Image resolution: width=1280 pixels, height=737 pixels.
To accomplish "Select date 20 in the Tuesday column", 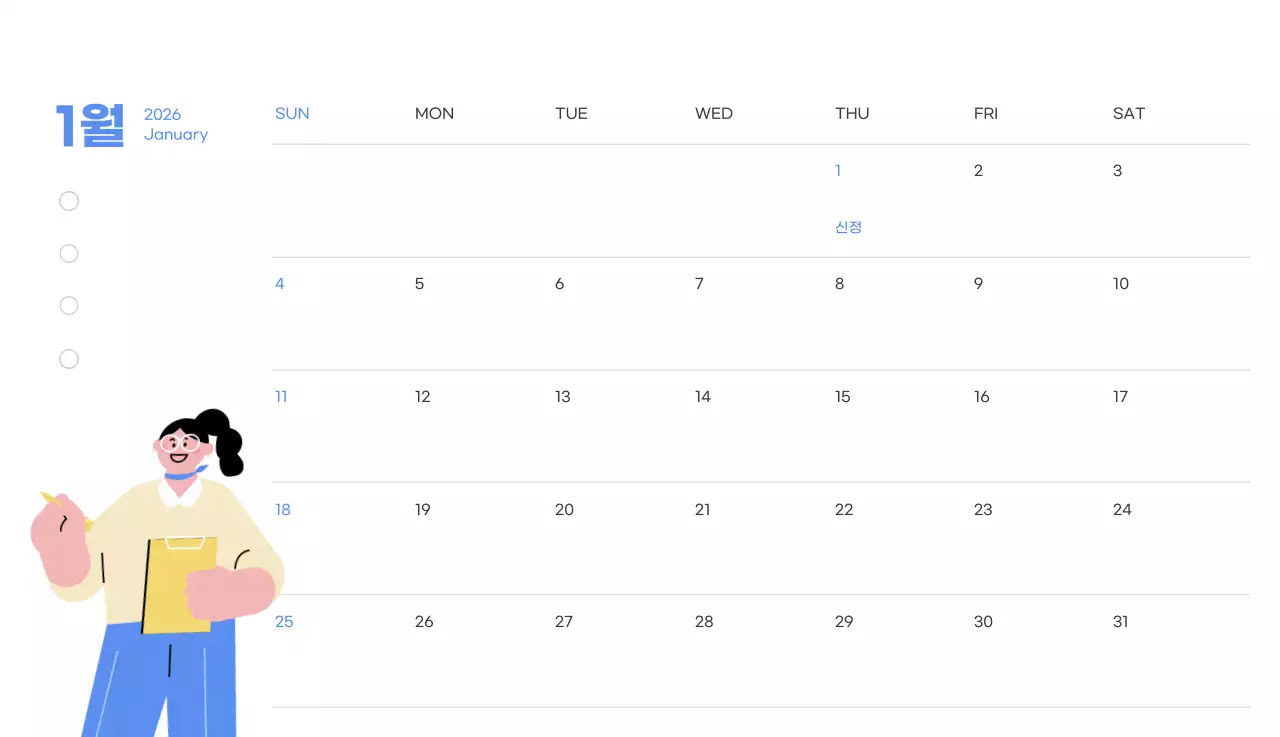I will [564, 510].
